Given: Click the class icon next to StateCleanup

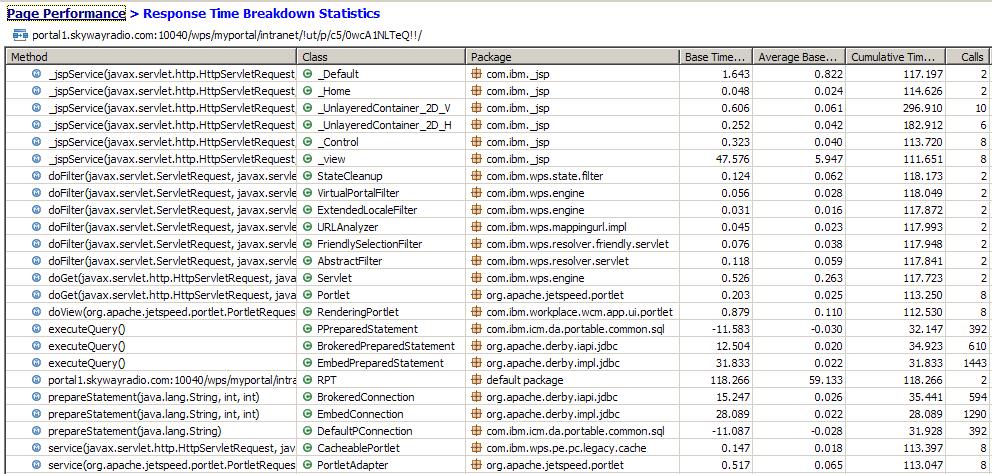Looking at the screenshot, I should click(308, 176).
